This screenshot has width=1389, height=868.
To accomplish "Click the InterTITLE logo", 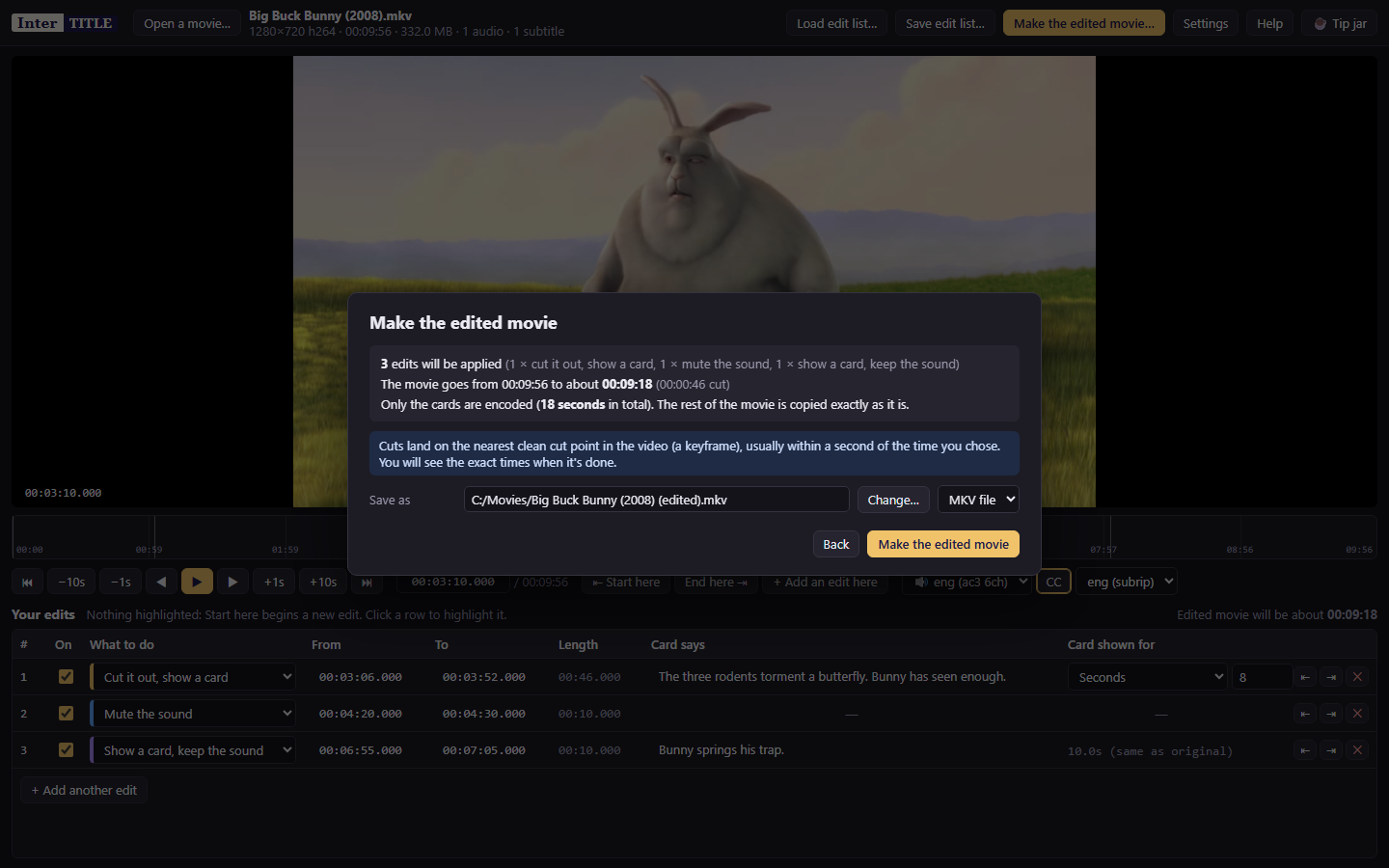I will click(64, 23).
